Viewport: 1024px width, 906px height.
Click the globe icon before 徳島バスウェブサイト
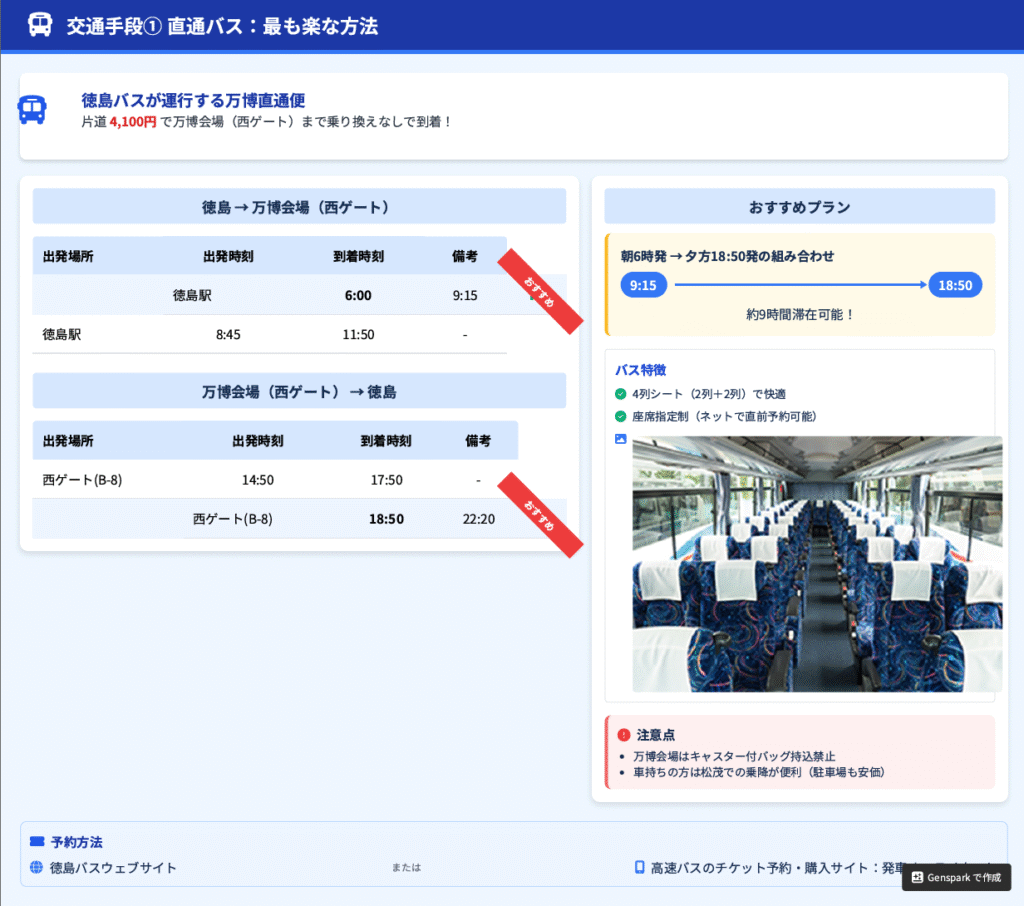tap(37, 867)
